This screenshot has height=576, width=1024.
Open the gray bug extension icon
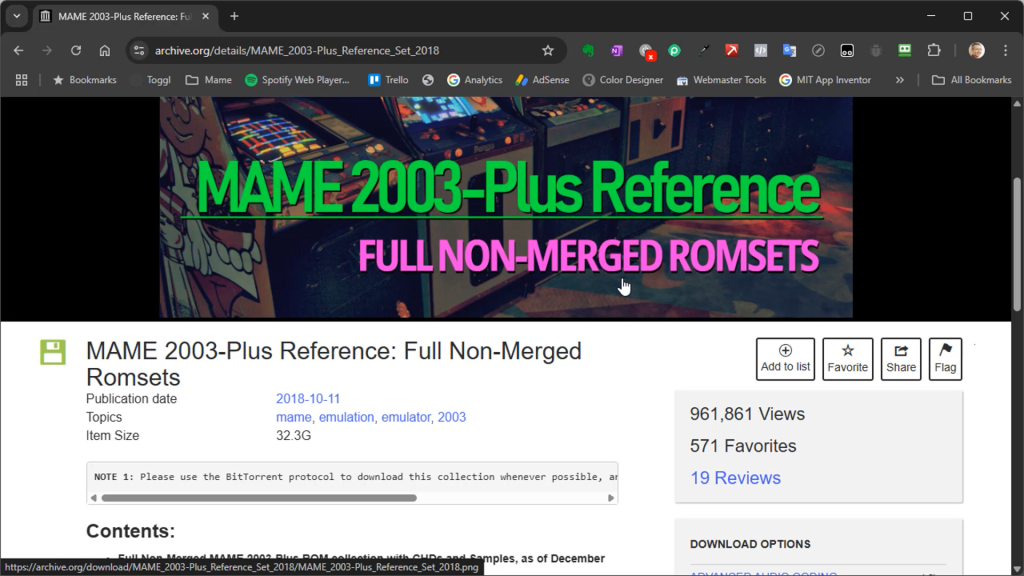pos(876,50)
